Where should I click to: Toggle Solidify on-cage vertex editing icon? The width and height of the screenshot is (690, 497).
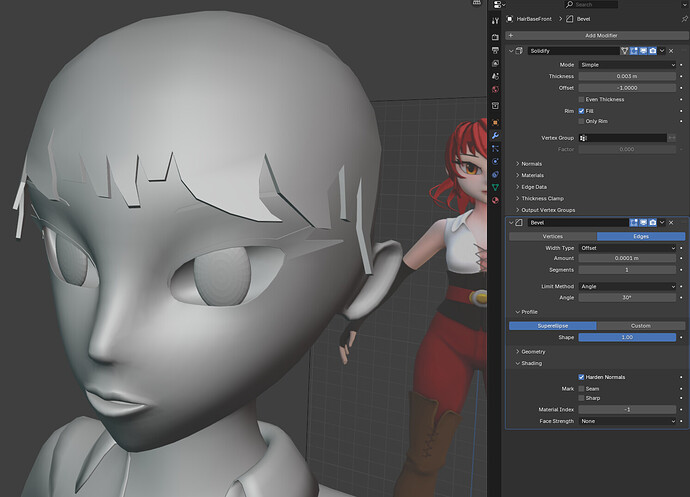[624, 51]
